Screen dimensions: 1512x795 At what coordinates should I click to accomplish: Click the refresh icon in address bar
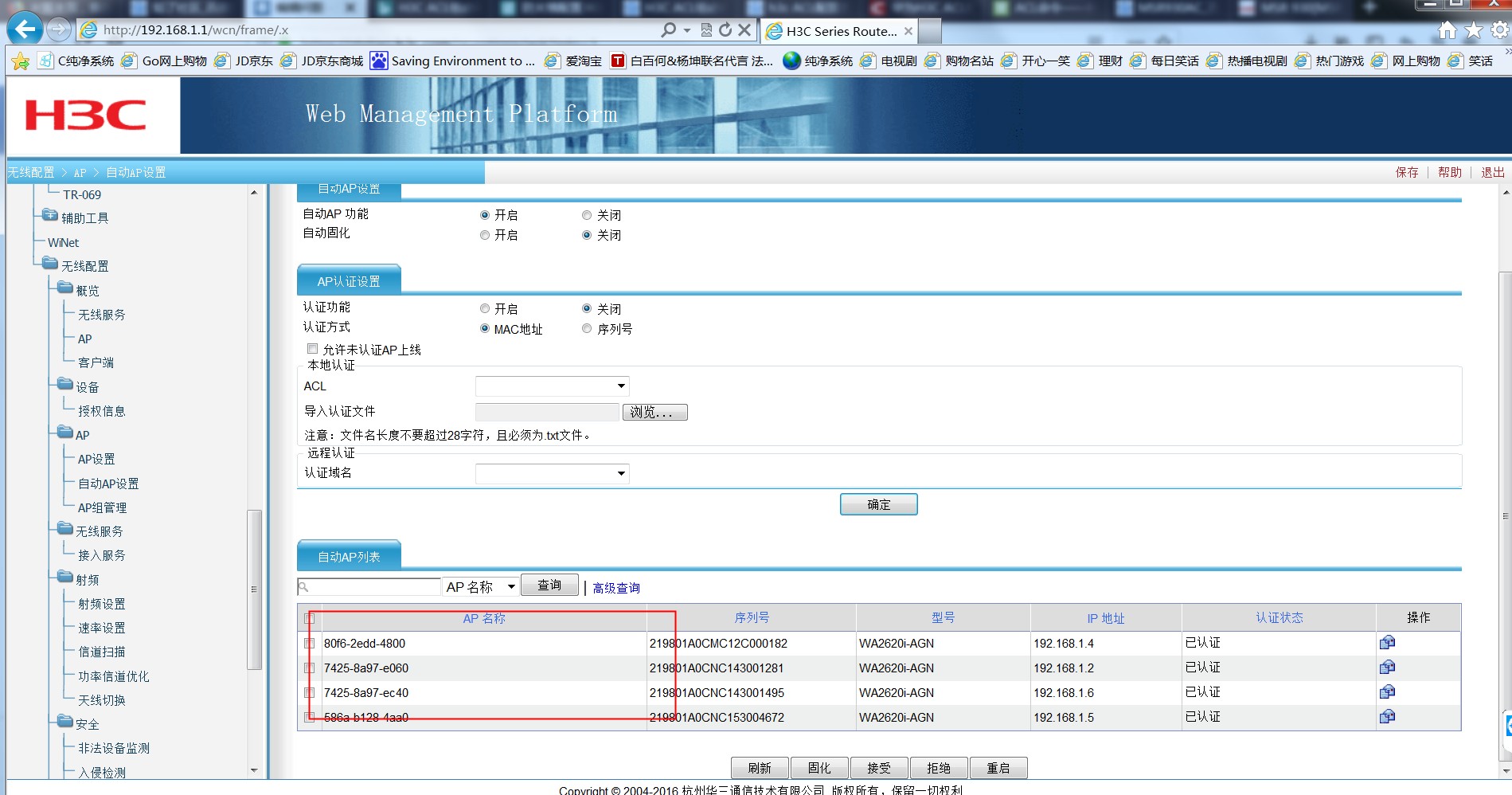725,29
